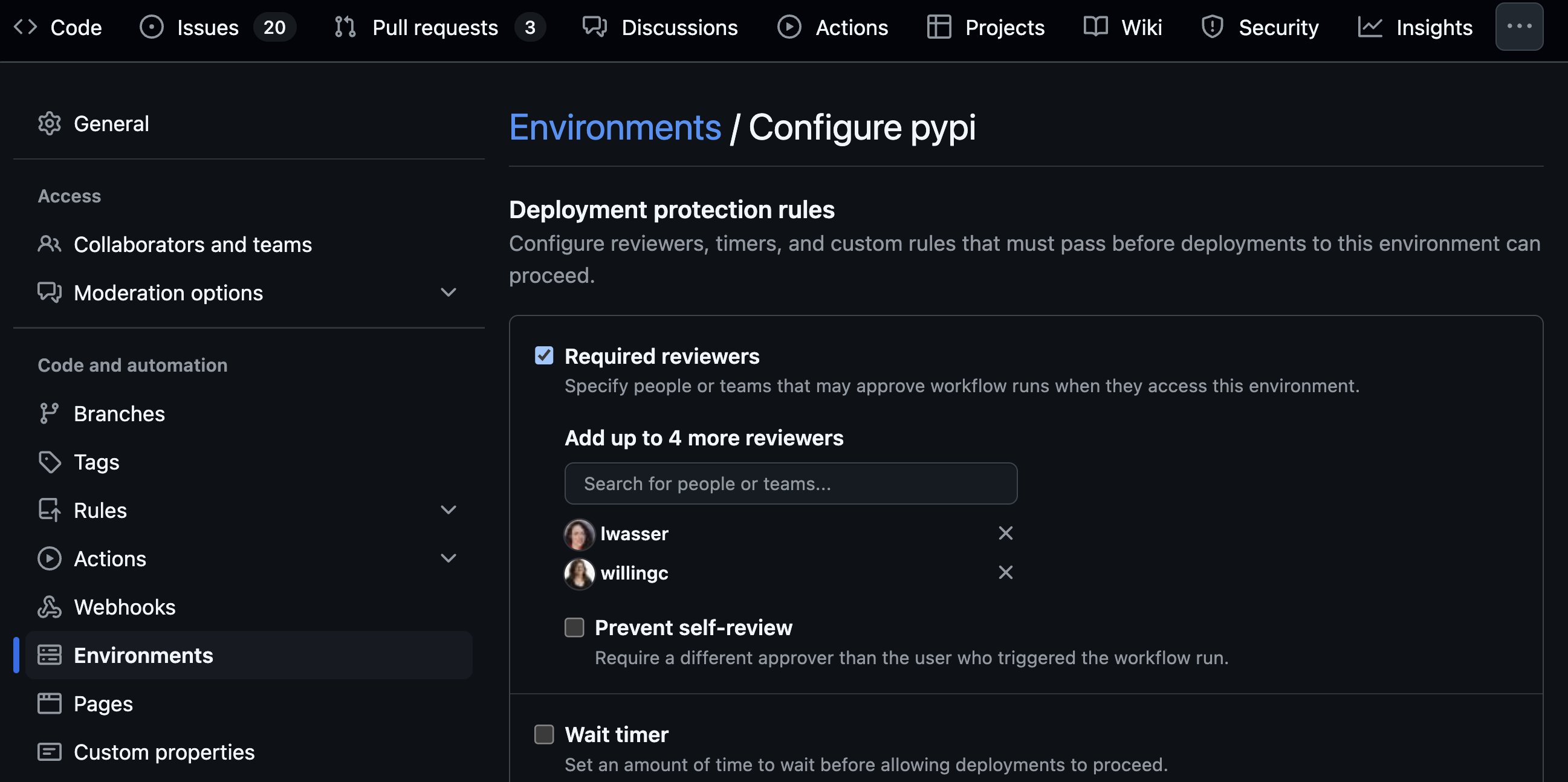1568x782 pixels.
Task: Go to the Environments breadcrumb link
Action: (x=615, y=127)
